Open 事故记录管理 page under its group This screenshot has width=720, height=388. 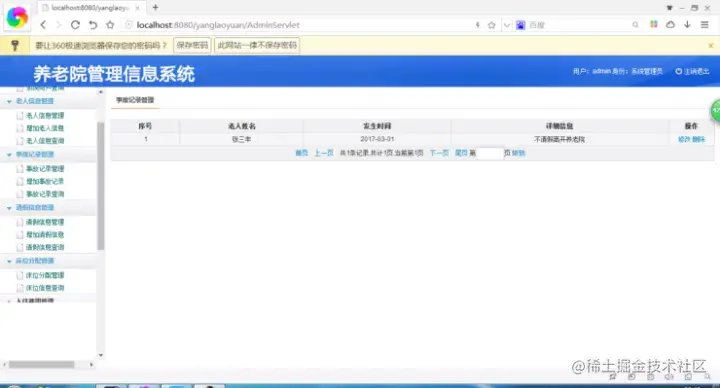[45, 169]
